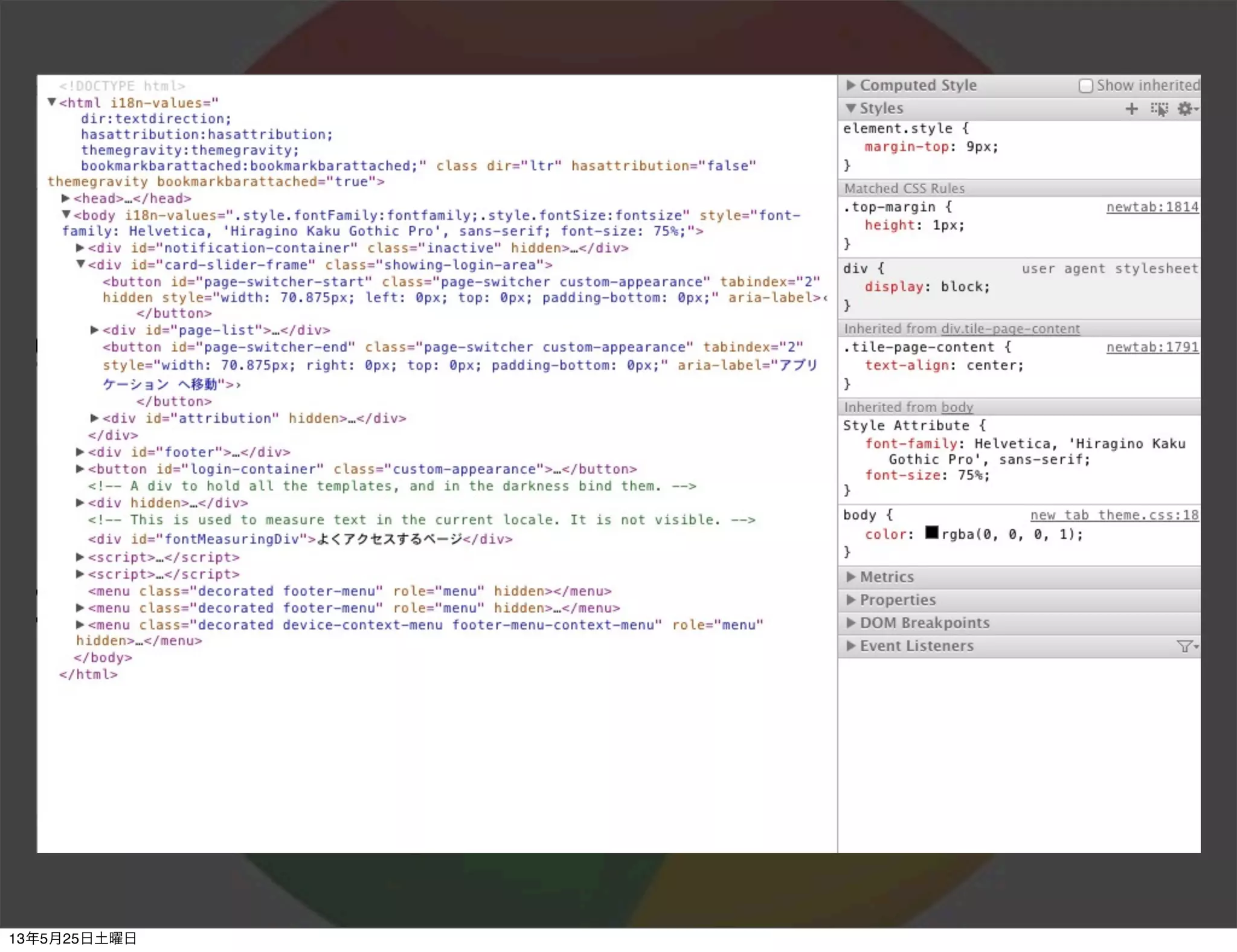Expand the DOM Breakpoints section
Screen dimensions: 1237x952
[851, 623]
